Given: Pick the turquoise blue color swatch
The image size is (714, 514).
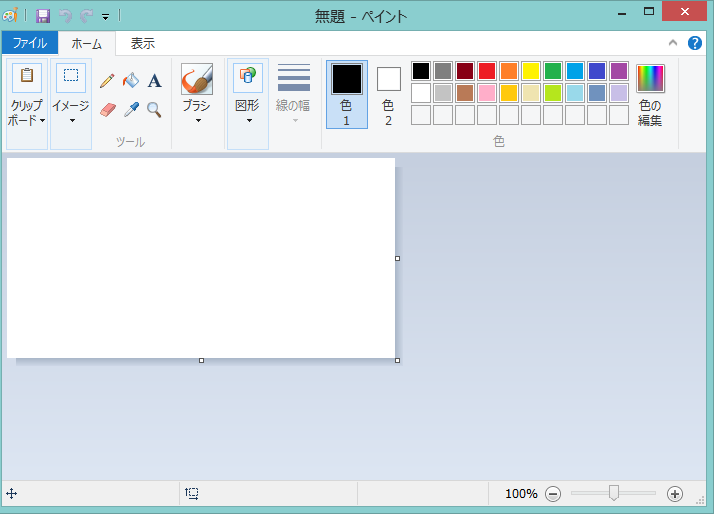Looking at the screenshot, I should click(x=575, y=71).
